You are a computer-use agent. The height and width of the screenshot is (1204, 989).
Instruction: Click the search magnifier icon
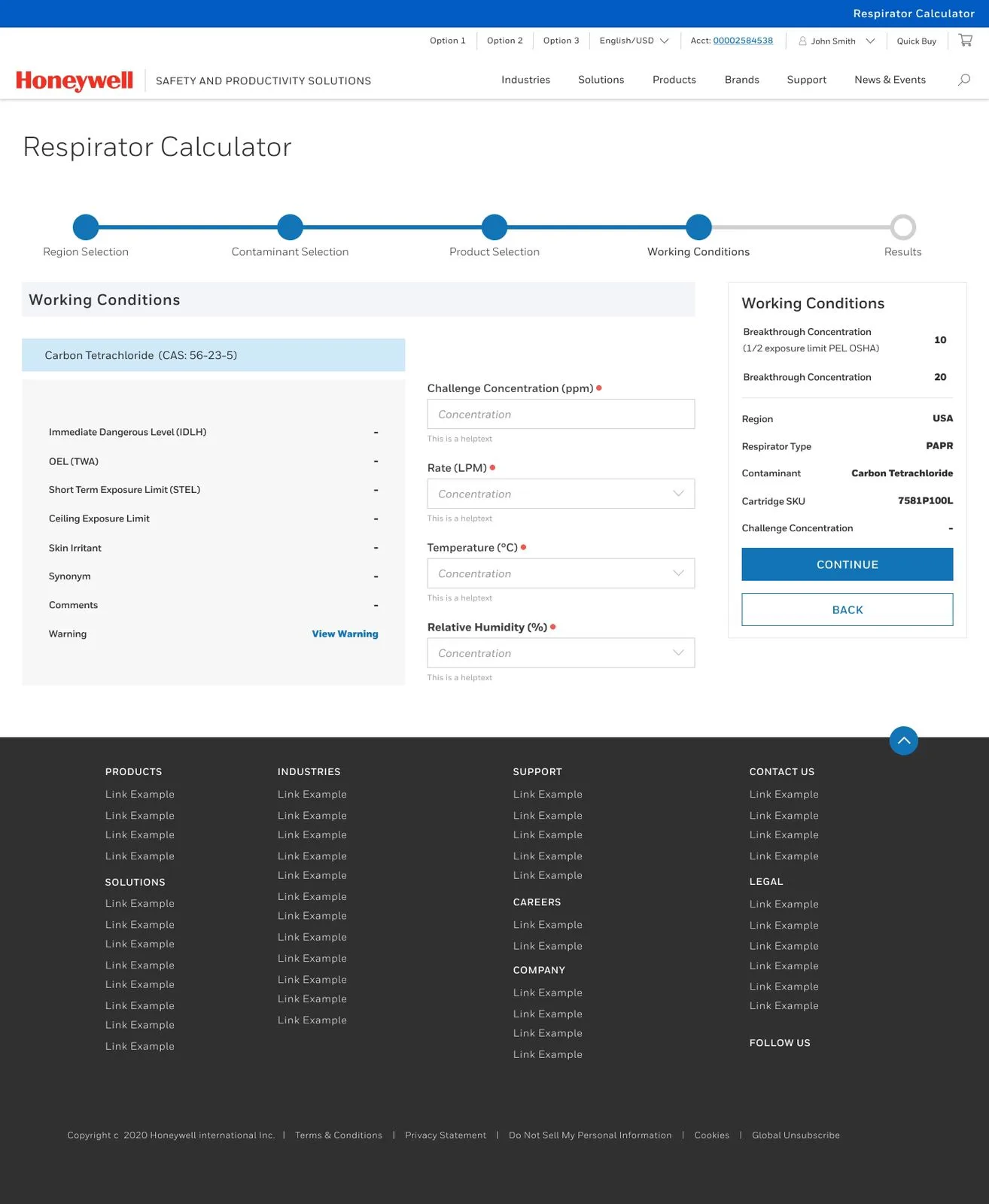(963, 80)
